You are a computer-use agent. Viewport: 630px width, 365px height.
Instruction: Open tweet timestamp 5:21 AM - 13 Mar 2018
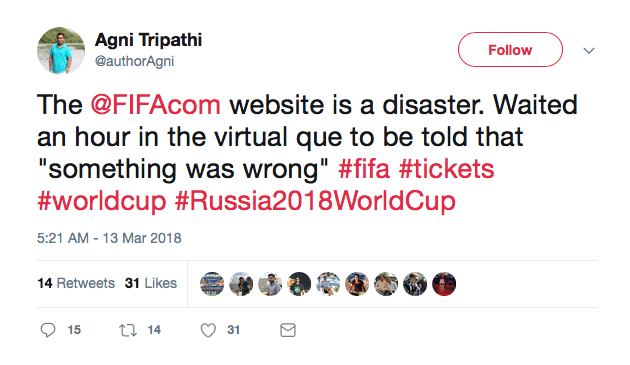pos(109,238)
